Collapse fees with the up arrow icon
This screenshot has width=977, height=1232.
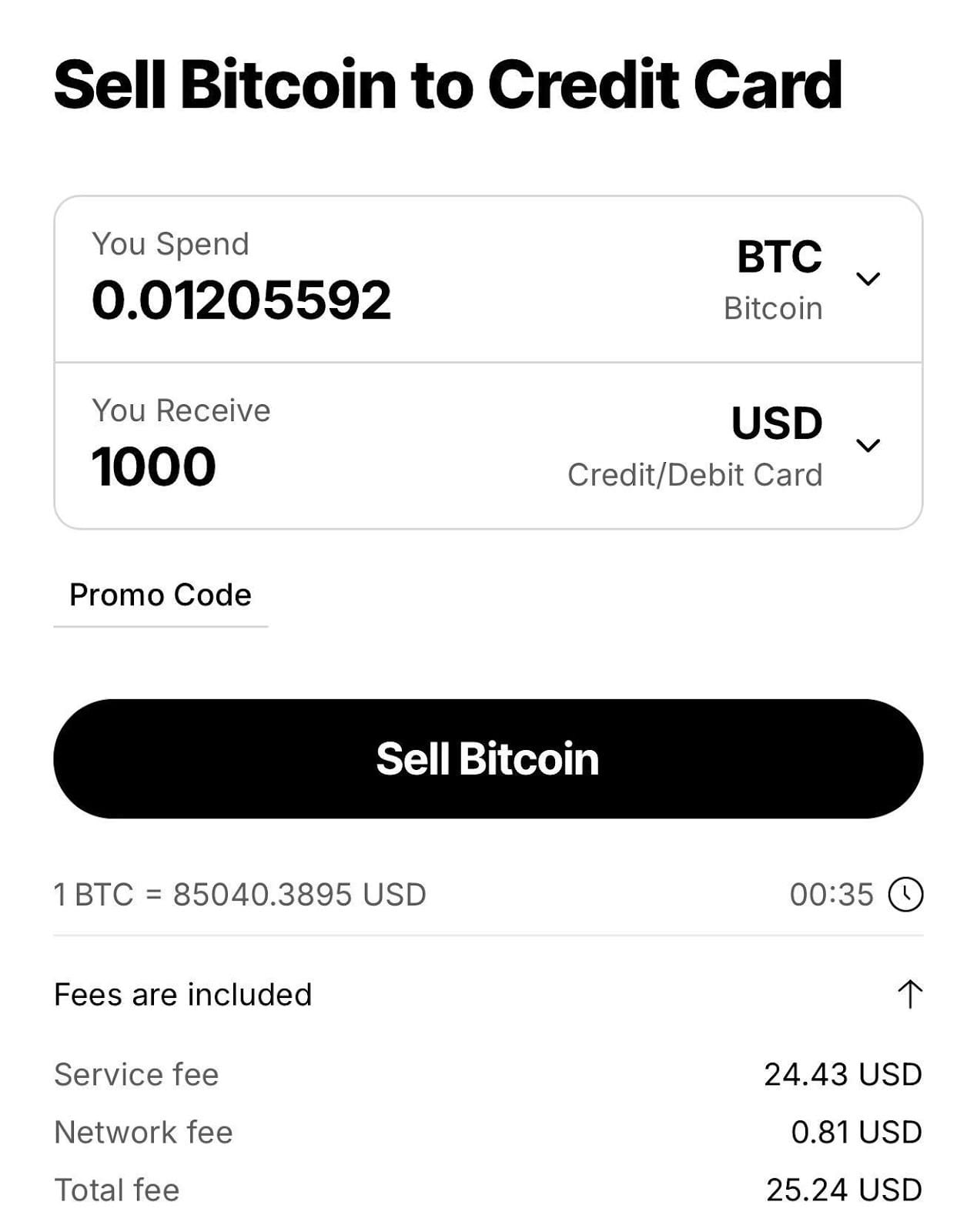click(909, 994)
